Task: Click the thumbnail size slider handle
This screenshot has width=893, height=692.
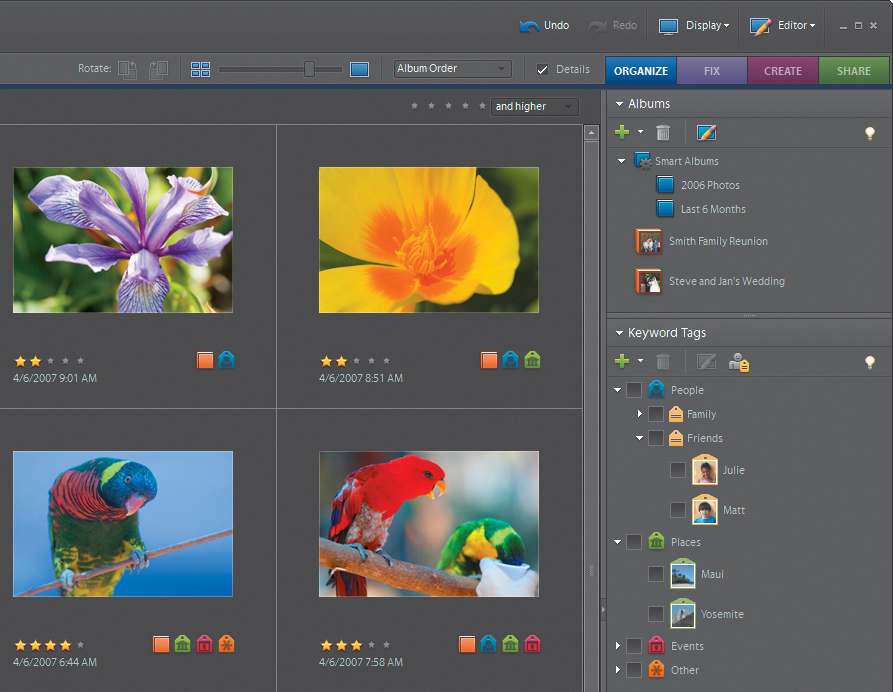Action: pos(309,69)
